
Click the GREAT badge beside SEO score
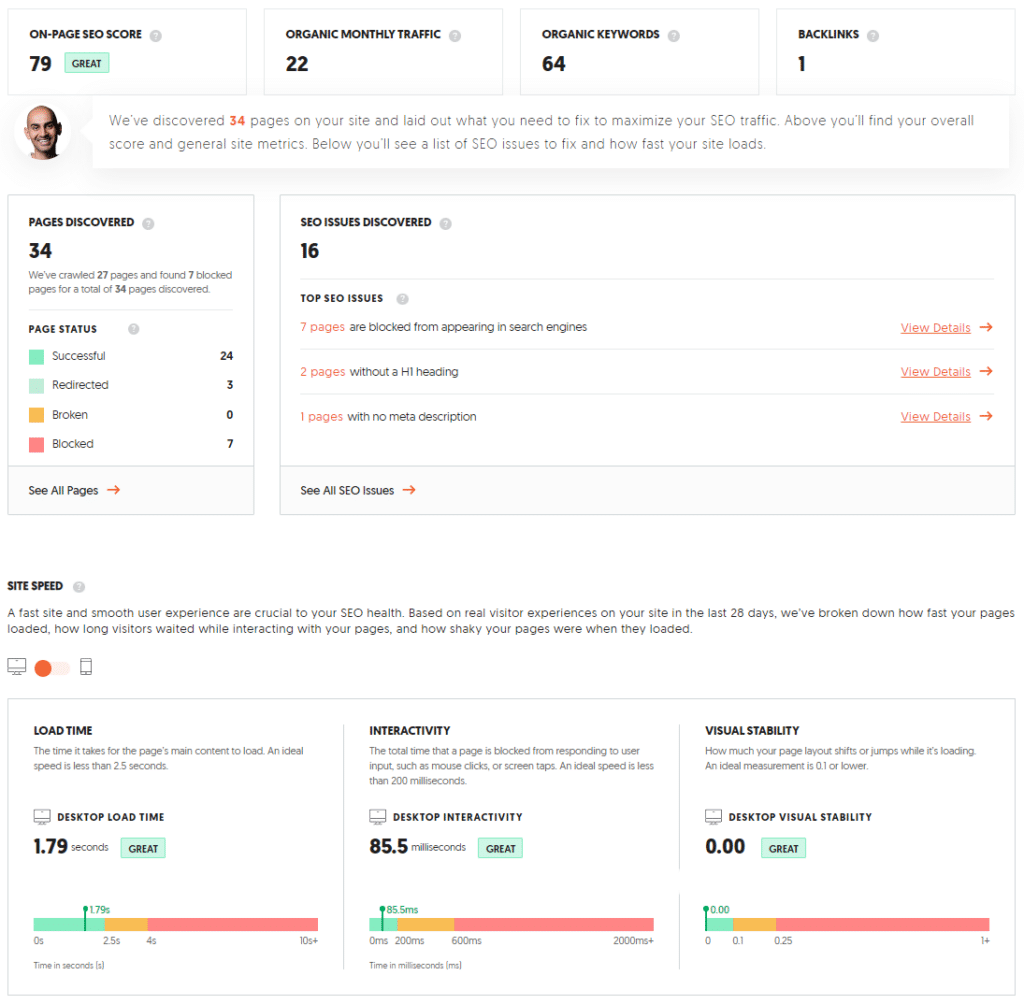click(x=86, y=62)
